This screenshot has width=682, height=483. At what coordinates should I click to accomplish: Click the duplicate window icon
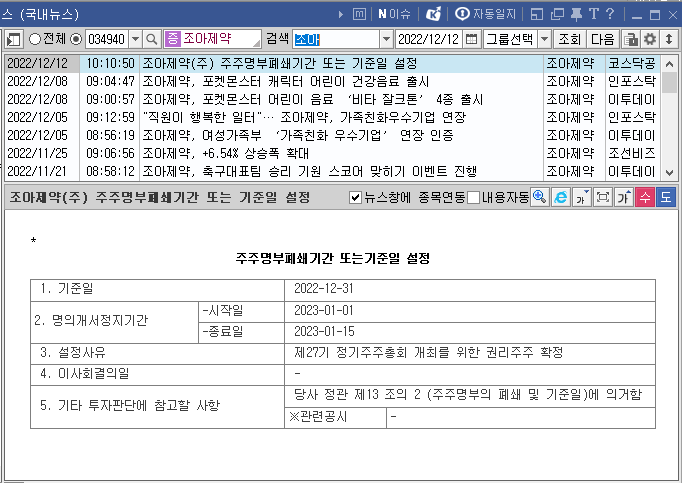tap(557, 14)
